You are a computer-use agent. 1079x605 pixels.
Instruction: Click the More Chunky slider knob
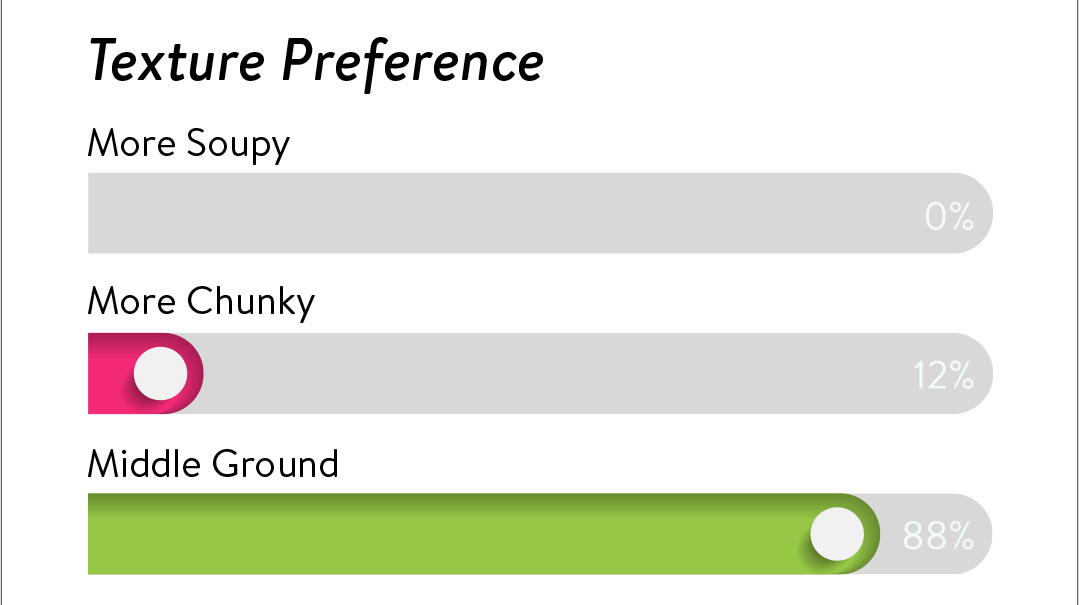[160, 373]
